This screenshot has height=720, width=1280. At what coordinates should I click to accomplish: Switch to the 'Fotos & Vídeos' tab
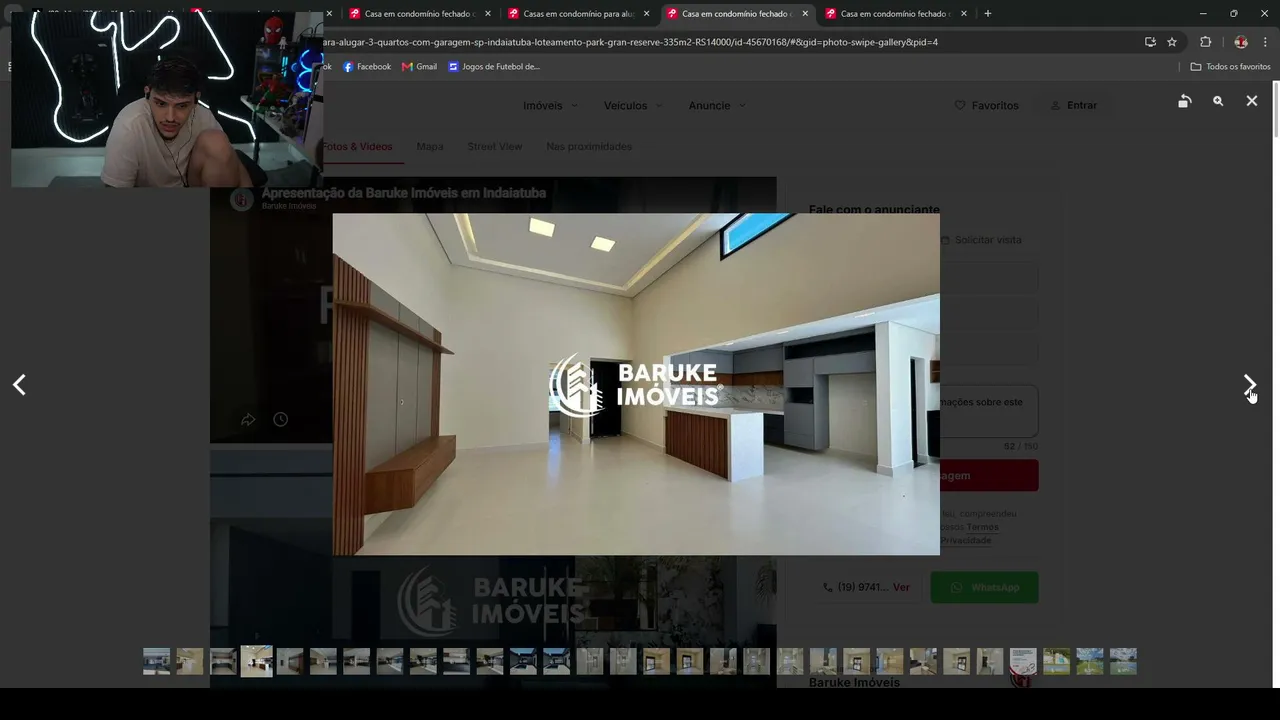[x=357, y=147]
